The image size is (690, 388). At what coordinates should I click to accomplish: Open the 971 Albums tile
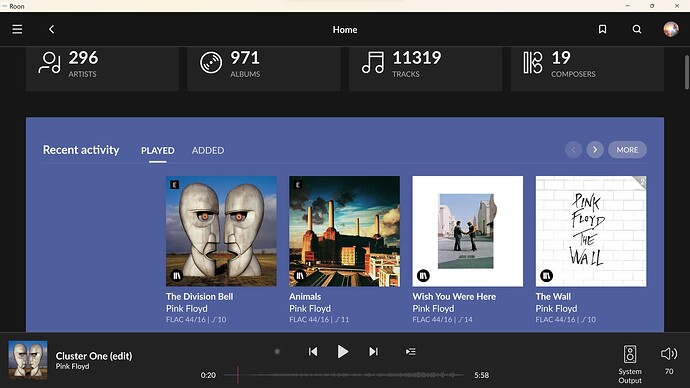click(x=264, y=68)
